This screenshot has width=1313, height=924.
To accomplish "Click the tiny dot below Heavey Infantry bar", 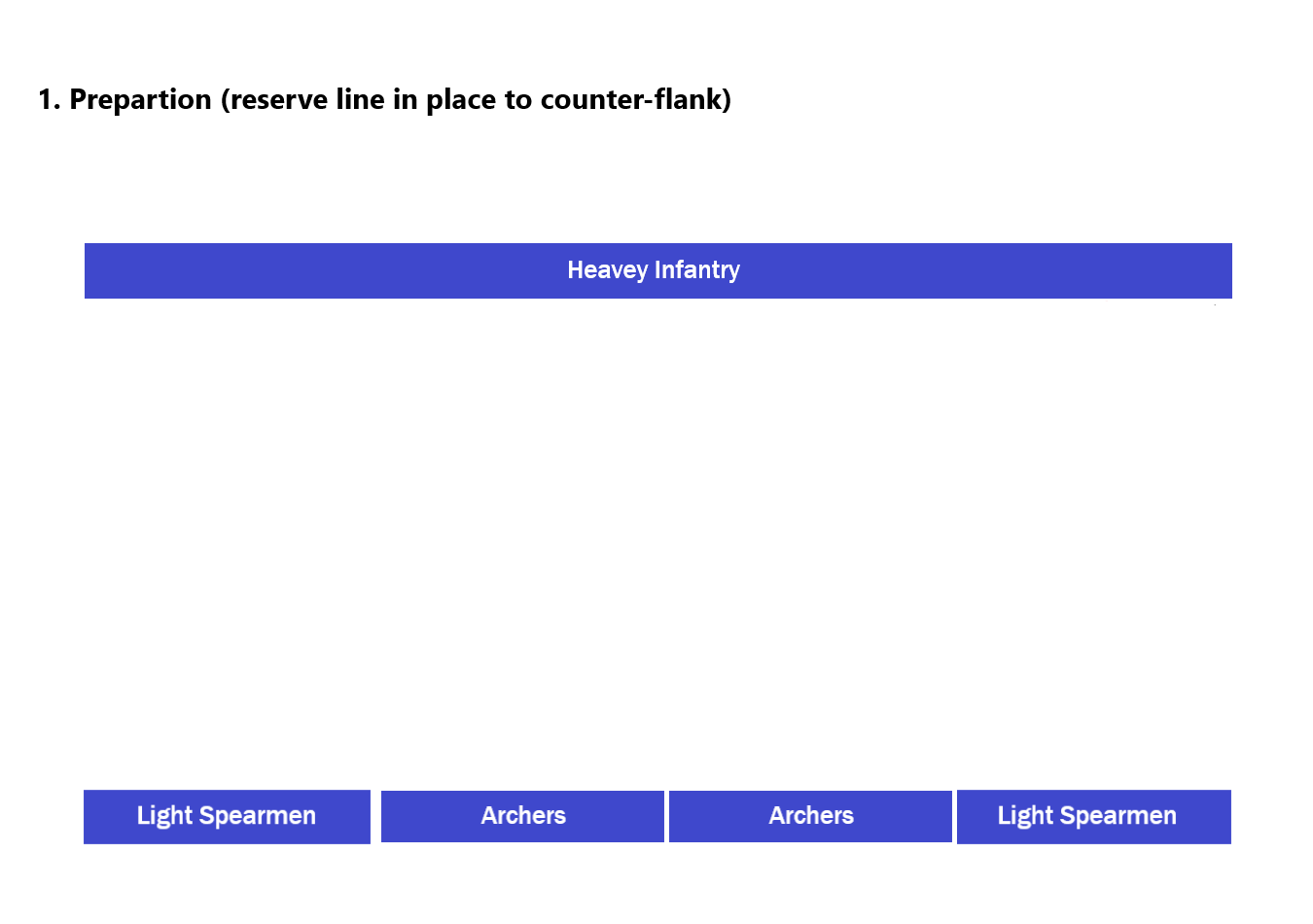I will [x=1215, y=304].
